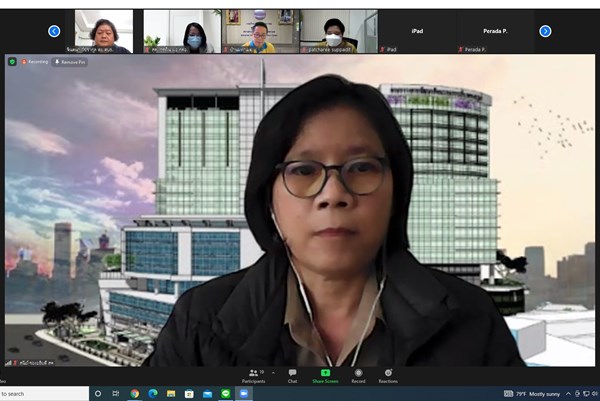Open the Chat panel
The height and width of the screenshot is (401, 600).
coord(292,376)
